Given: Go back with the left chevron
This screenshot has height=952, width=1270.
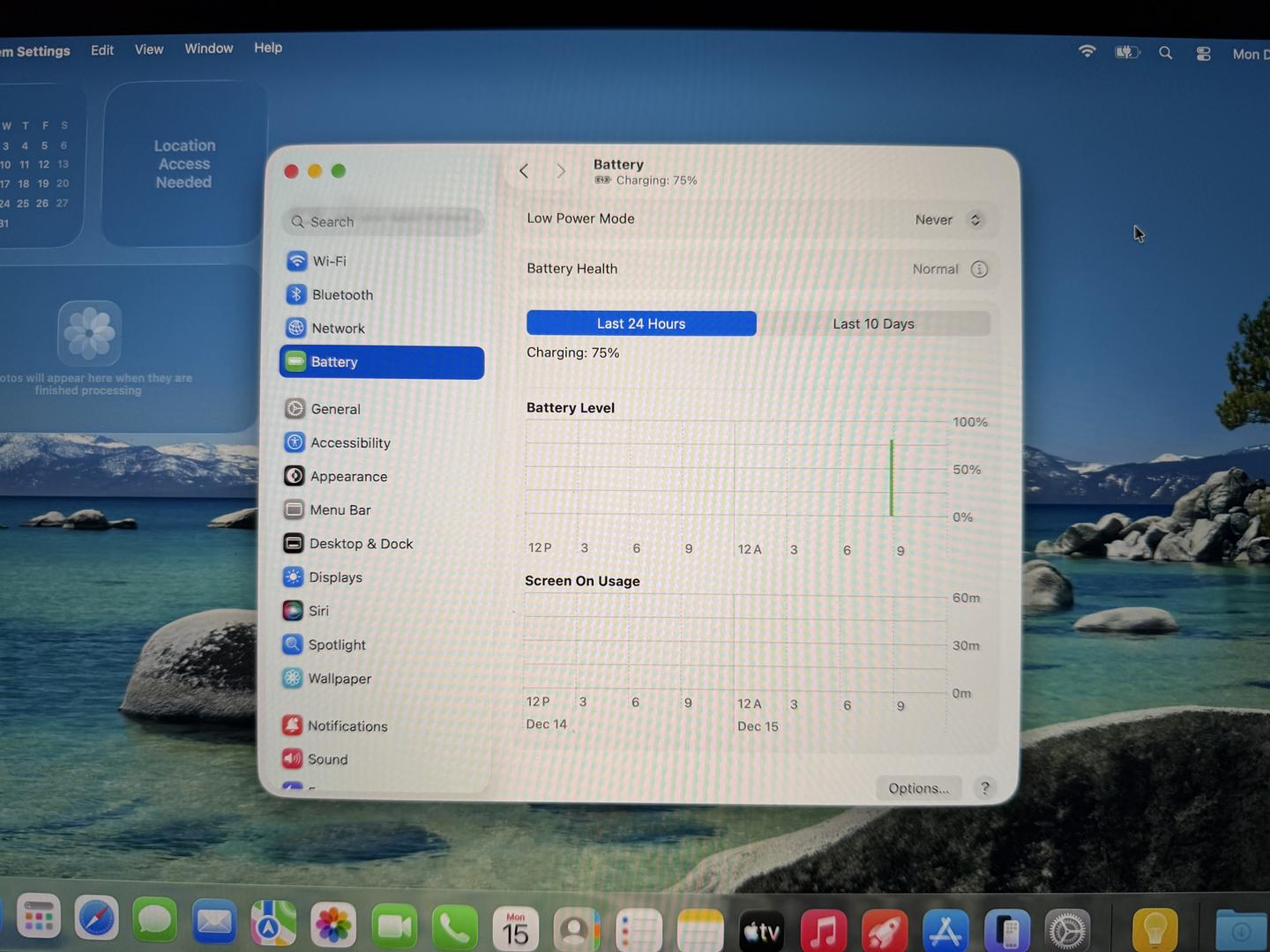Looking at the screenshot, I should coord(524,171).
